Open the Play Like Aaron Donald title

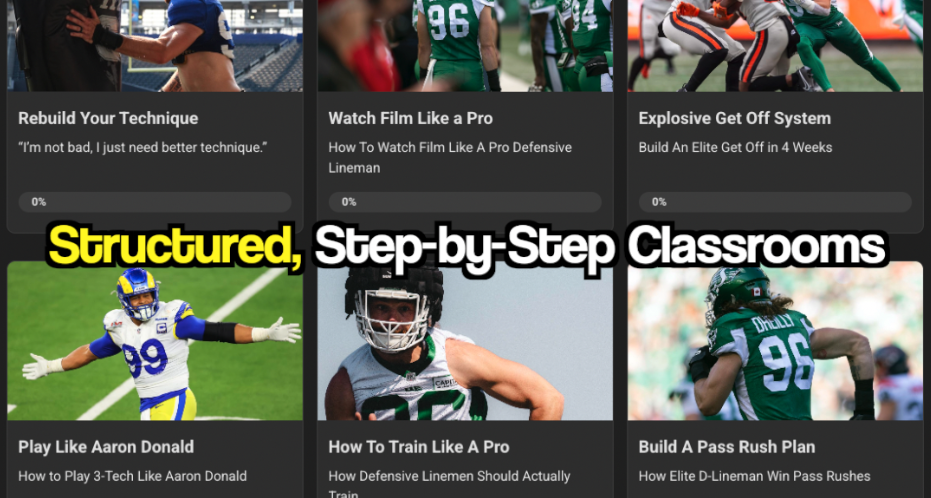click(106, 447)
